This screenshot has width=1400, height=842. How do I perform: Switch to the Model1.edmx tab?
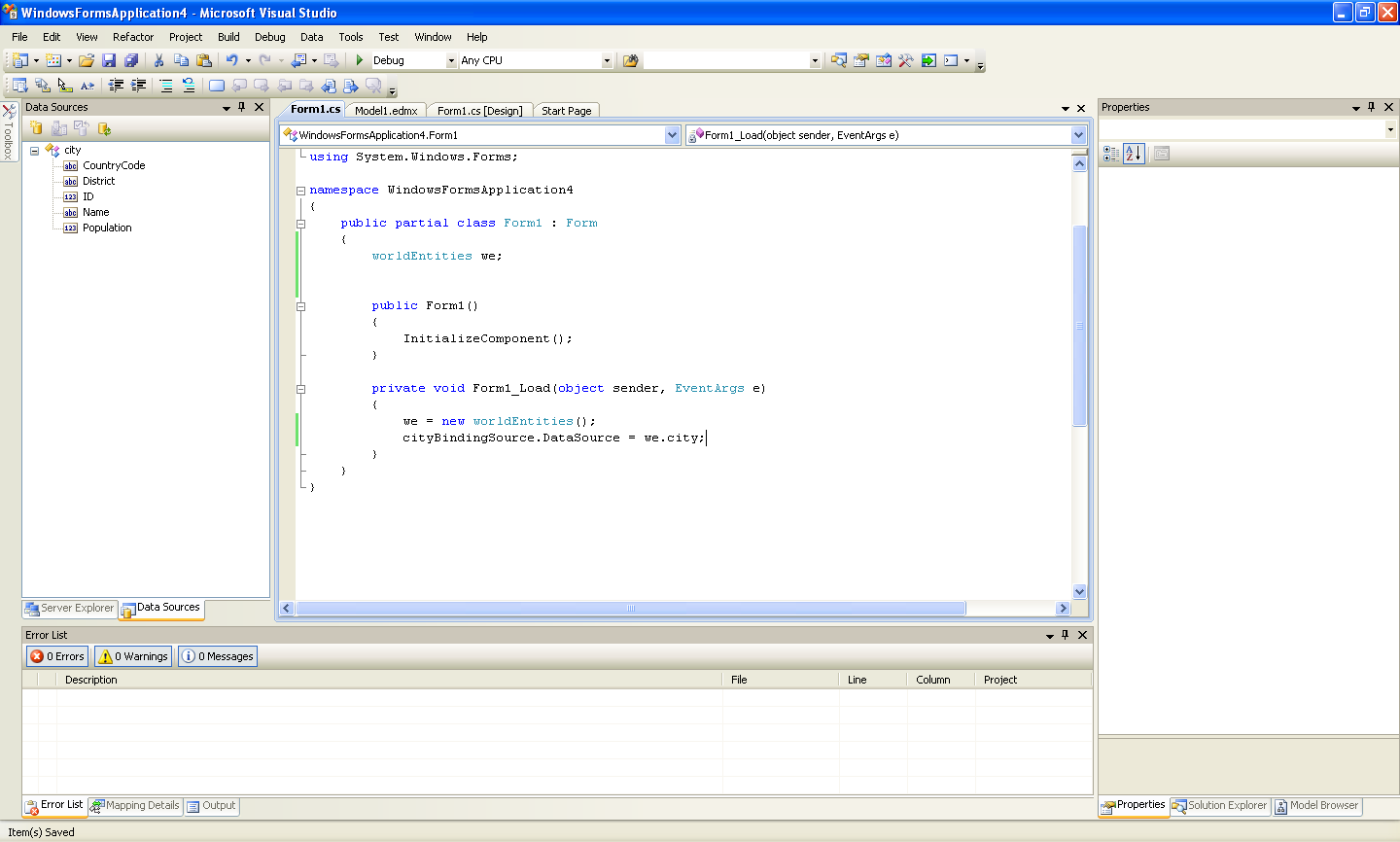coord(386,110)
